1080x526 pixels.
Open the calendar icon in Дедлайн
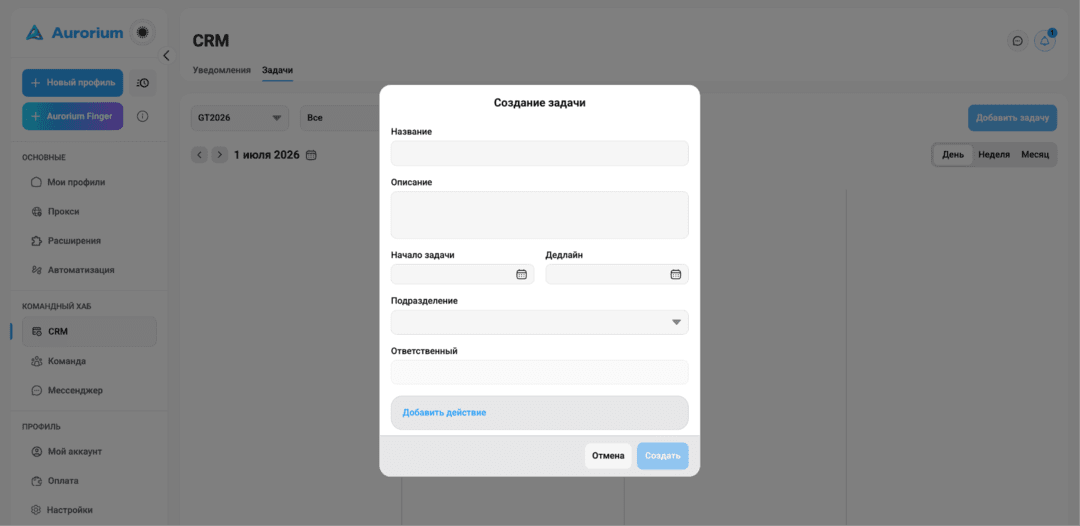click(x=676, y=274)
